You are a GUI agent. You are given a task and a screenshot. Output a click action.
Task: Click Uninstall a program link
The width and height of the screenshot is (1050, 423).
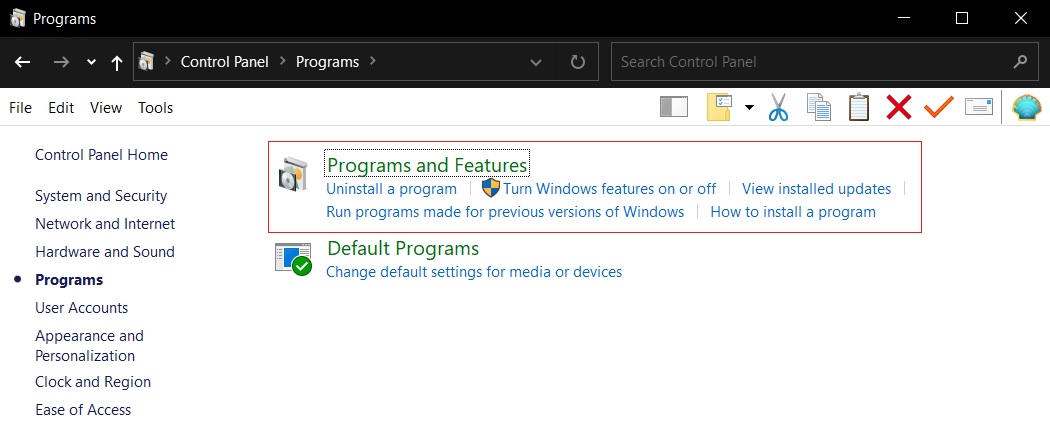click(391, 189)
